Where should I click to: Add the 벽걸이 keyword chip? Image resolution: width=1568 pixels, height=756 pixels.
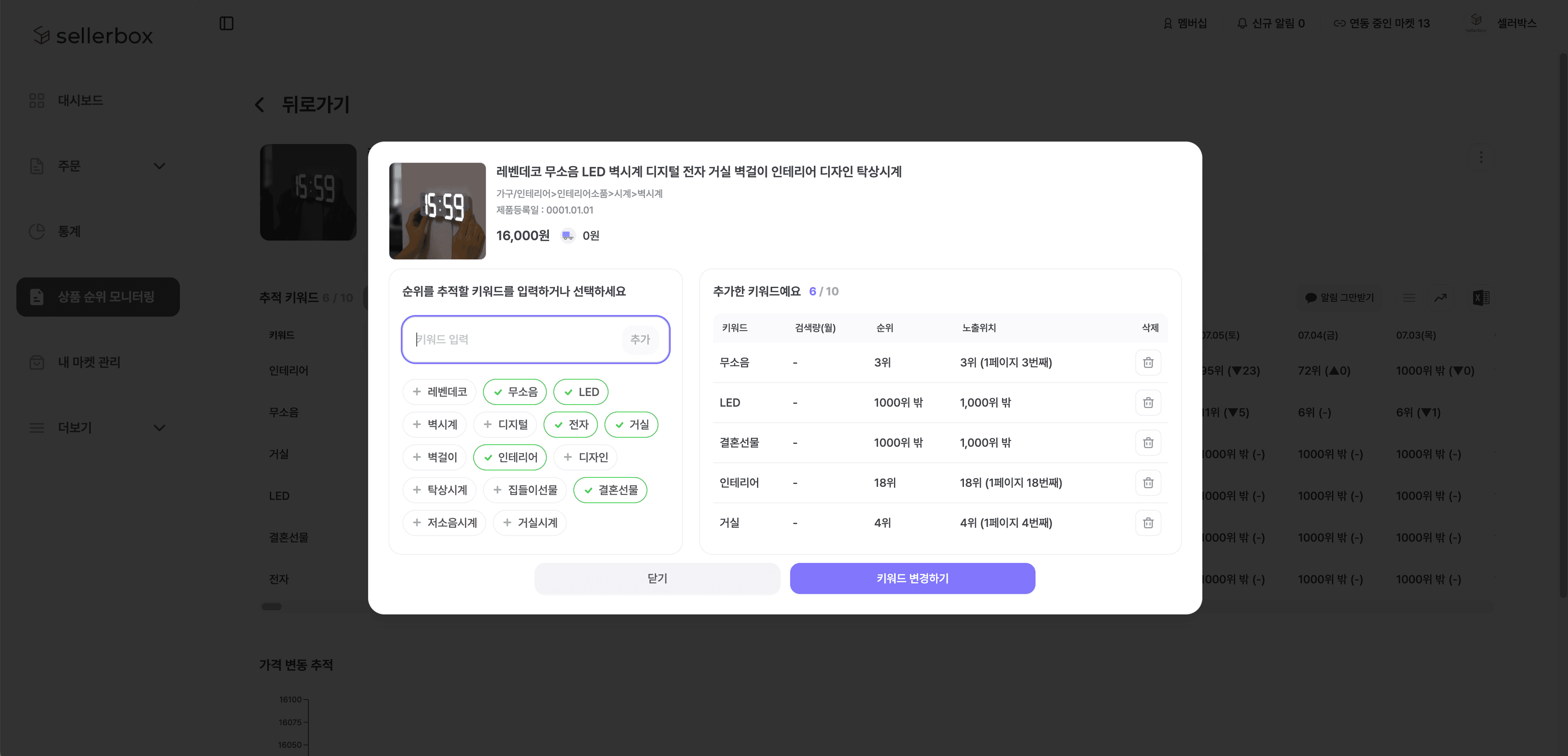pyautogui.click(x=434, y=457)
